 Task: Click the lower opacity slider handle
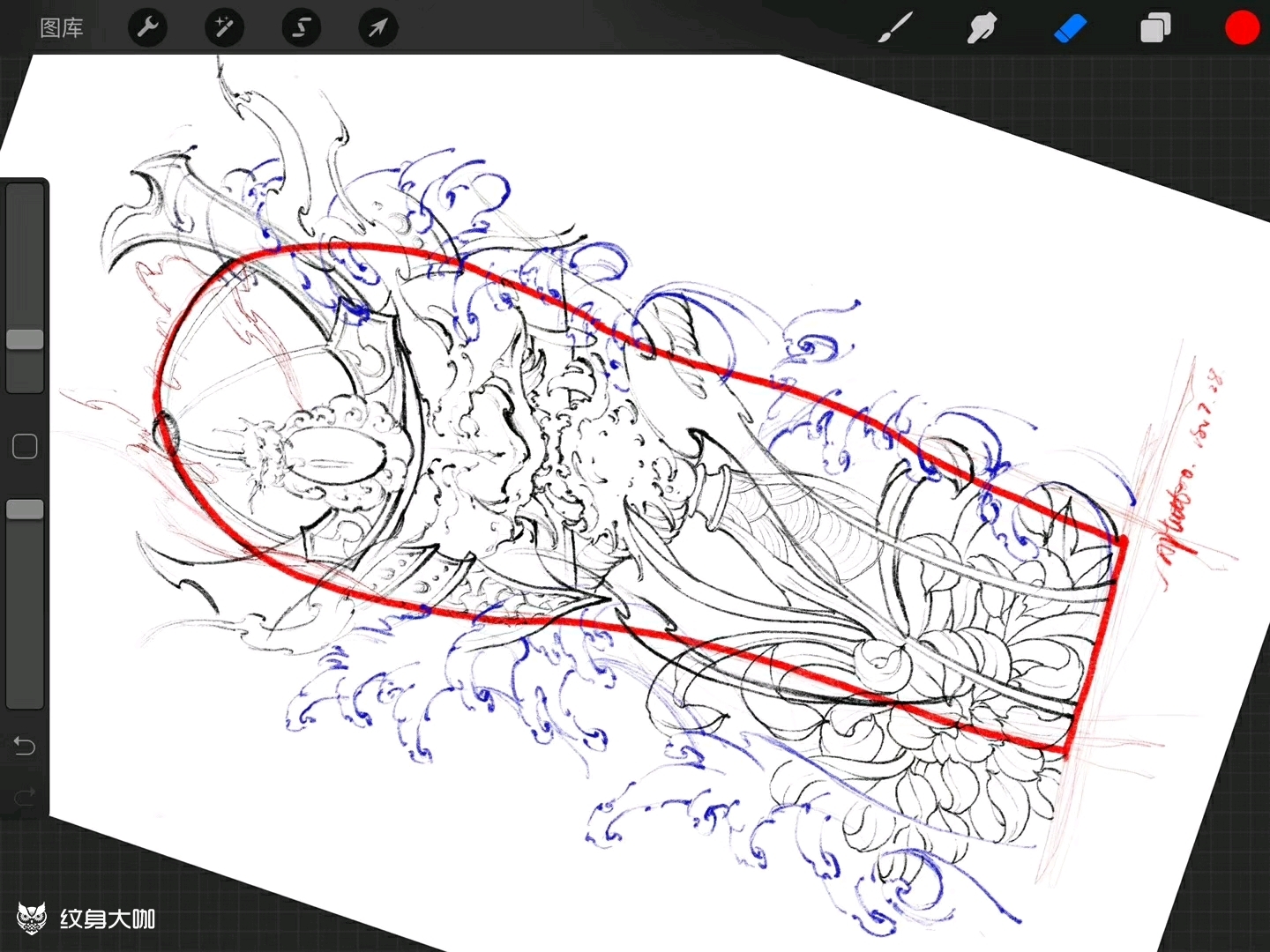25,509
